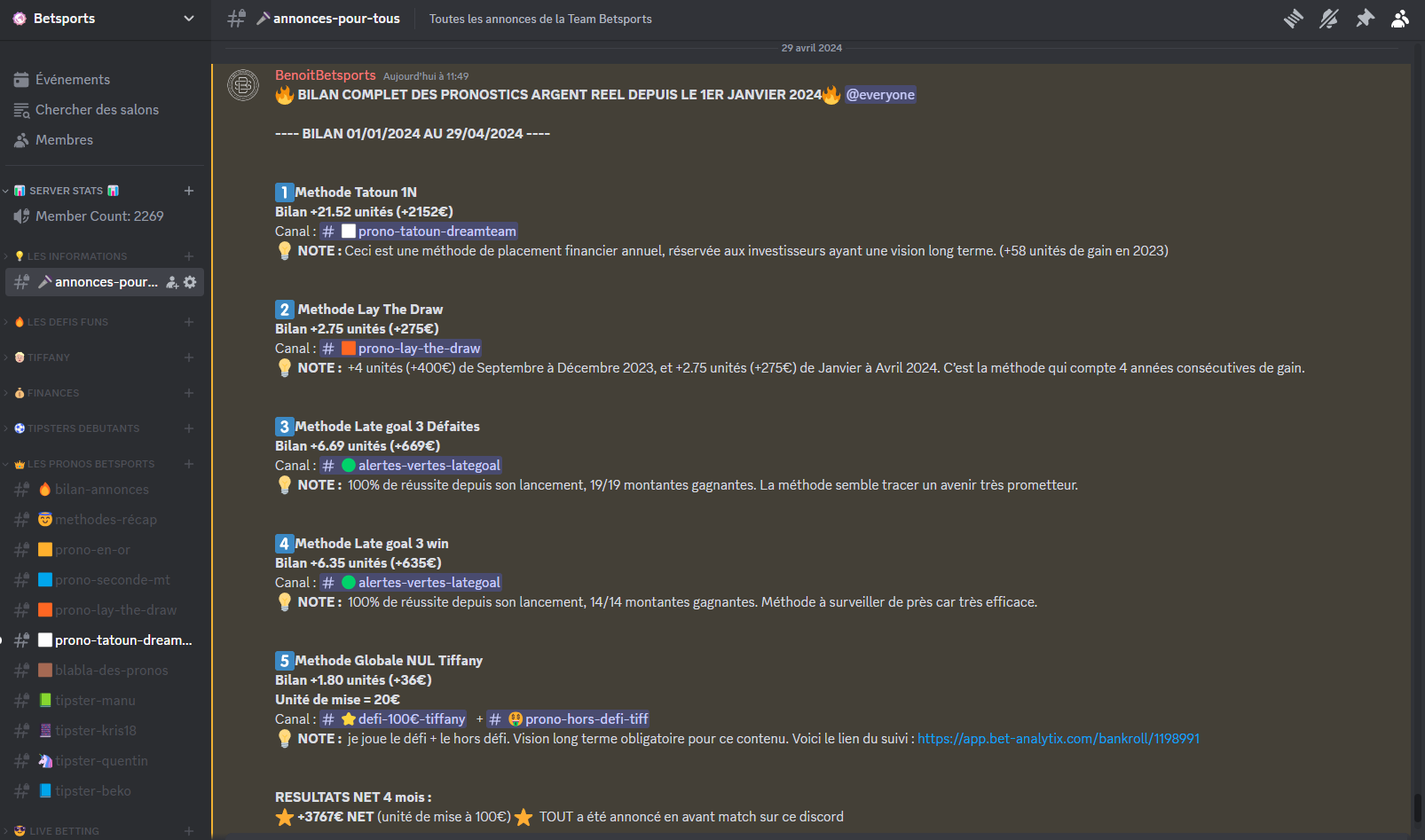Add channel to TIFFANY category
This screenshot has height=840, width=1425.
(188, 357)
